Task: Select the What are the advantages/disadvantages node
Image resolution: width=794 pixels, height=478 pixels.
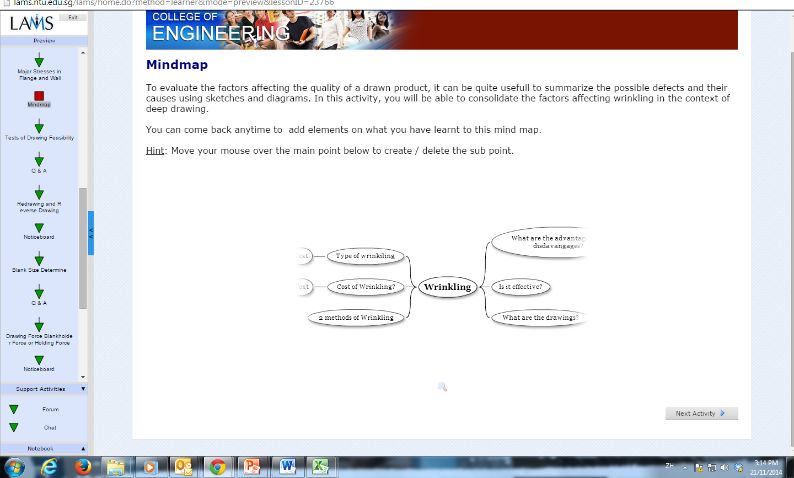Action: [x=539, y=242]
